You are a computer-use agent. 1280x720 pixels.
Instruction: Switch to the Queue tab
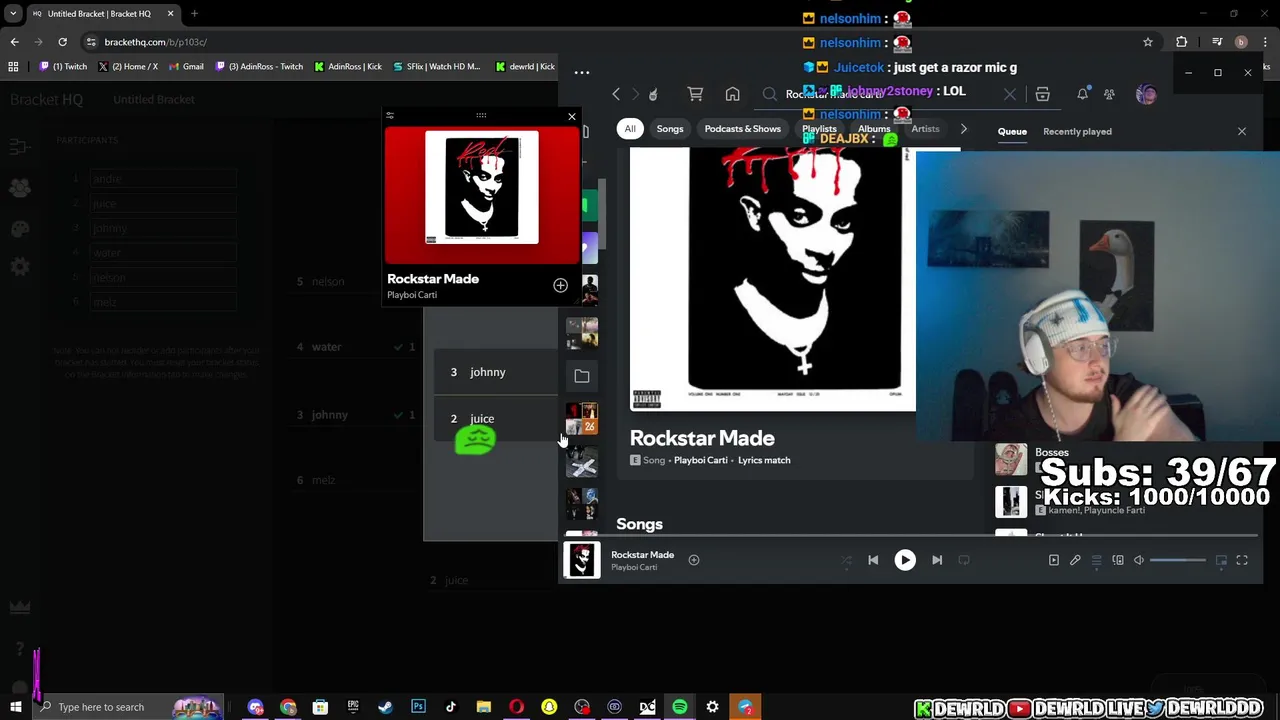pyautogui.click(x=1012, y=131)
